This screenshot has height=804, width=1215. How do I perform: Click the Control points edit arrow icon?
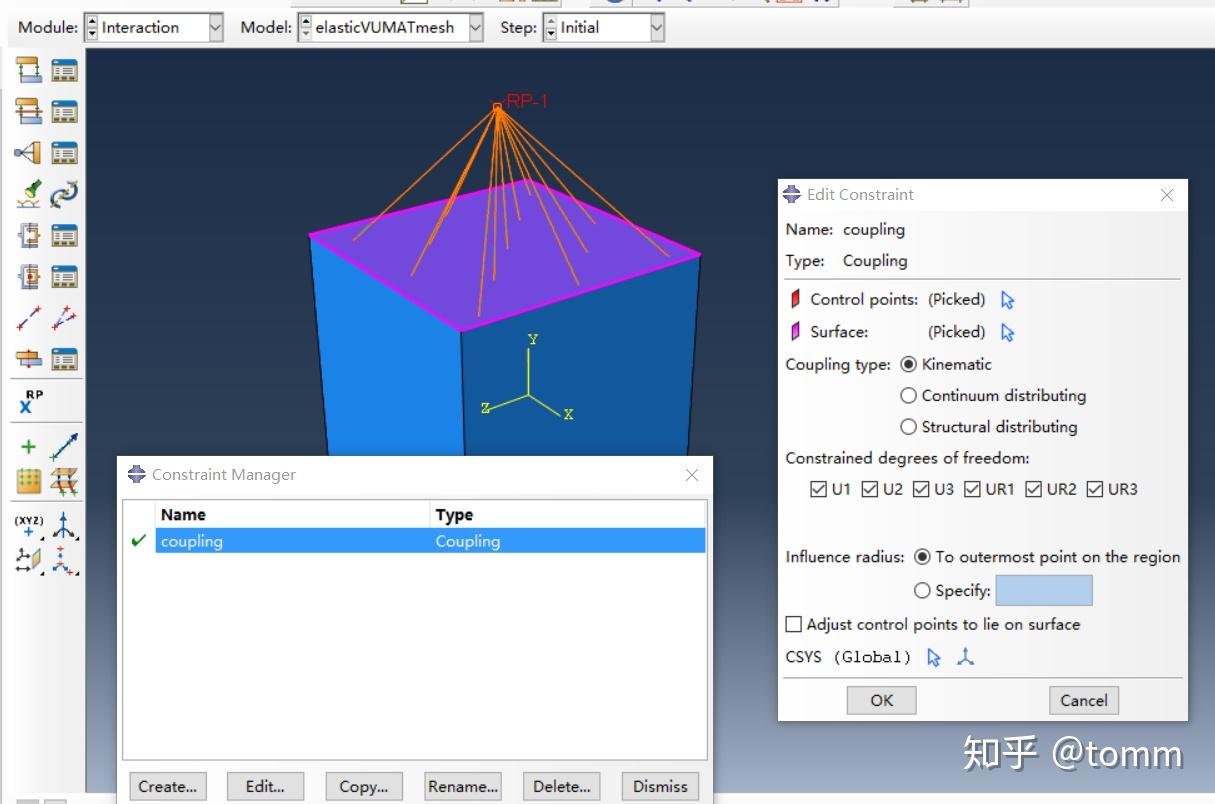(1010, 298)
